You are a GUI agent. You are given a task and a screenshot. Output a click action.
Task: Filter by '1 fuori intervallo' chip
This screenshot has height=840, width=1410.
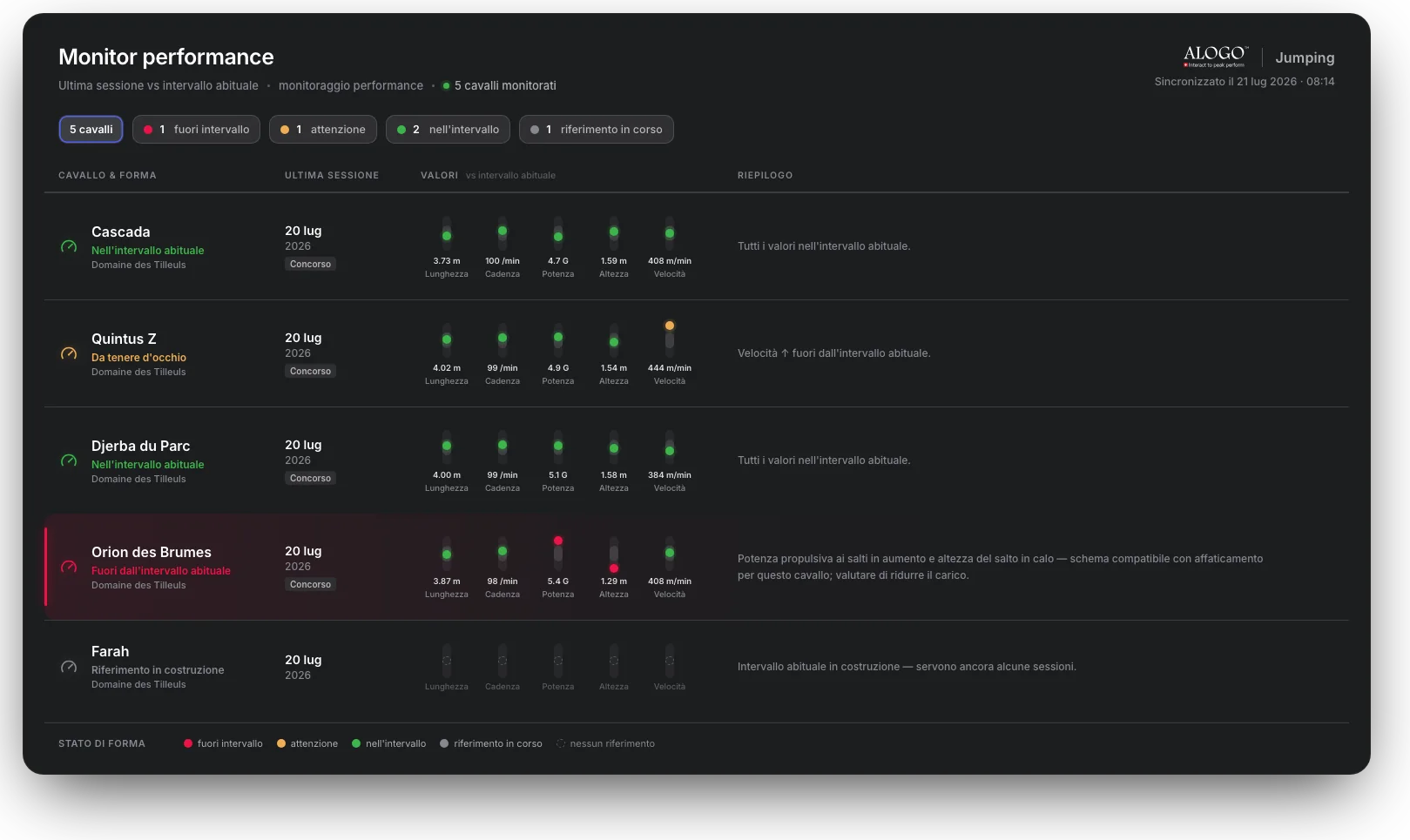point(196,130)
